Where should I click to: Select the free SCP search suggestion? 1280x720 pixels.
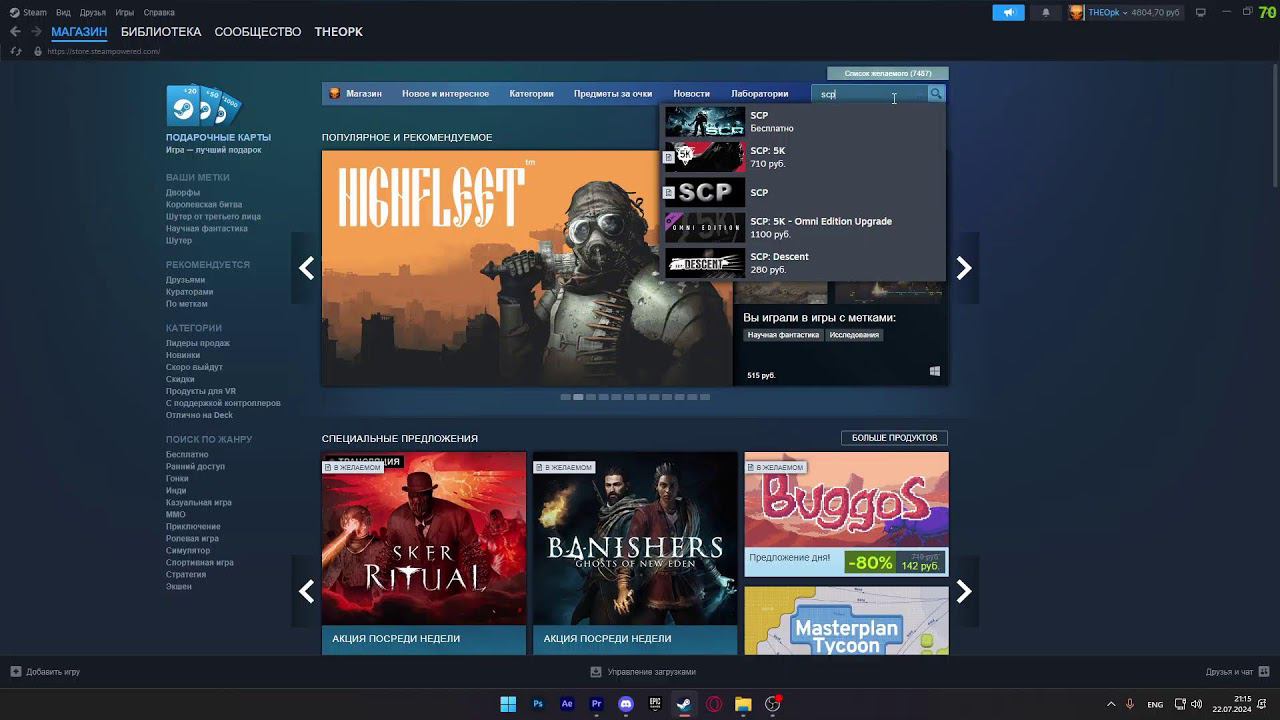tap(803, 122)
